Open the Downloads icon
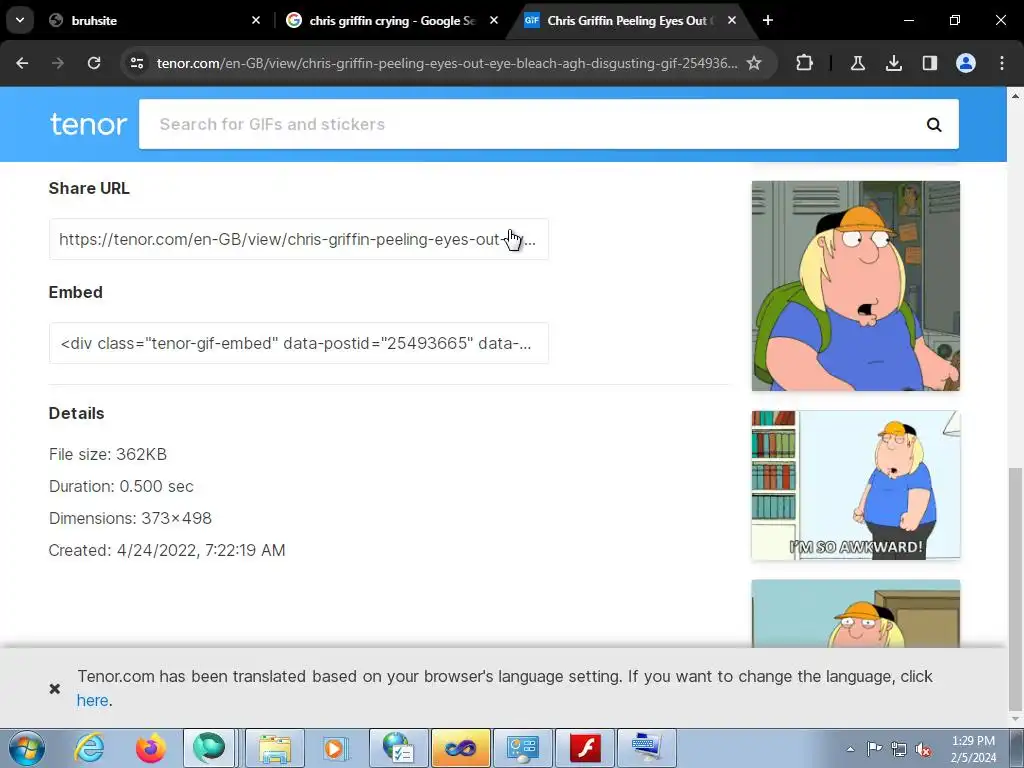The image size is (1024, 768). click(x=894, y=63)
